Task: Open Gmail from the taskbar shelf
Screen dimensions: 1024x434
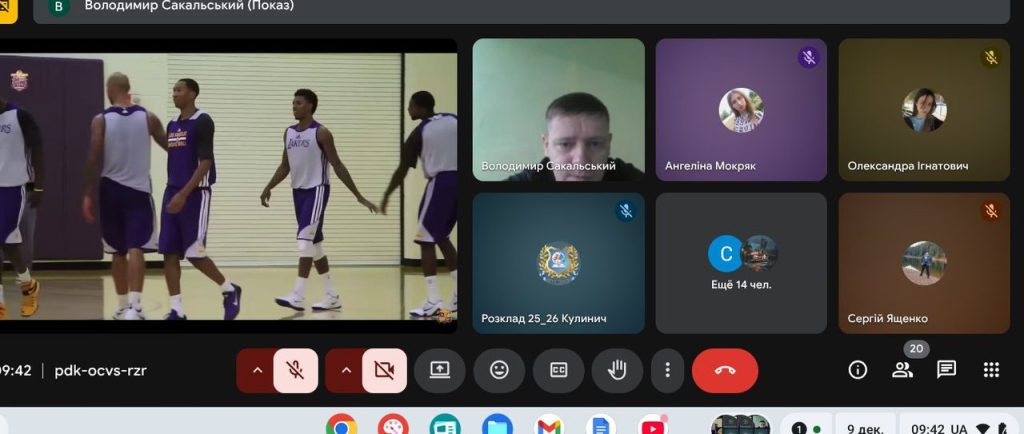Action: pos(548,427)
